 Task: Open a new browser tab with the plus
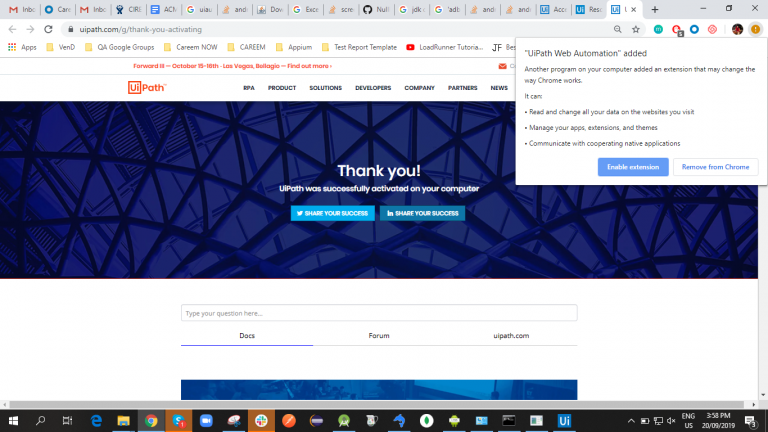pos(654,9)
